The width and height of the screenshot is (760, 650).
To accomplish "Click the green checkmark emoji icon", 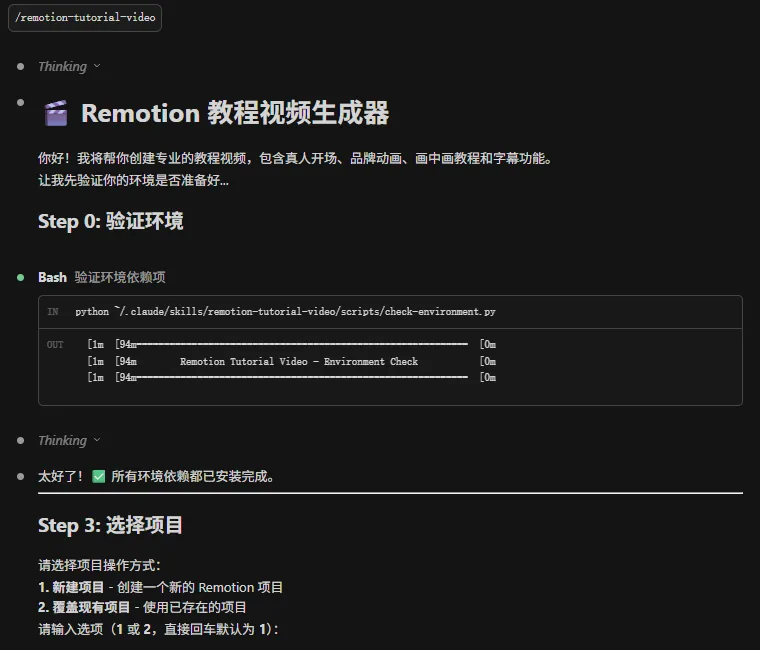I will [x=99, y=476].
